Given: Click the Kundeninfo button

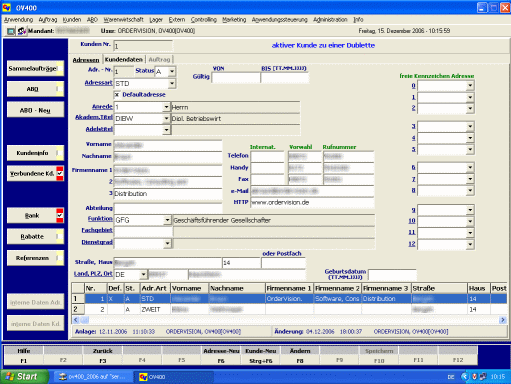Looking at the screenshot, I should point(32,153).
